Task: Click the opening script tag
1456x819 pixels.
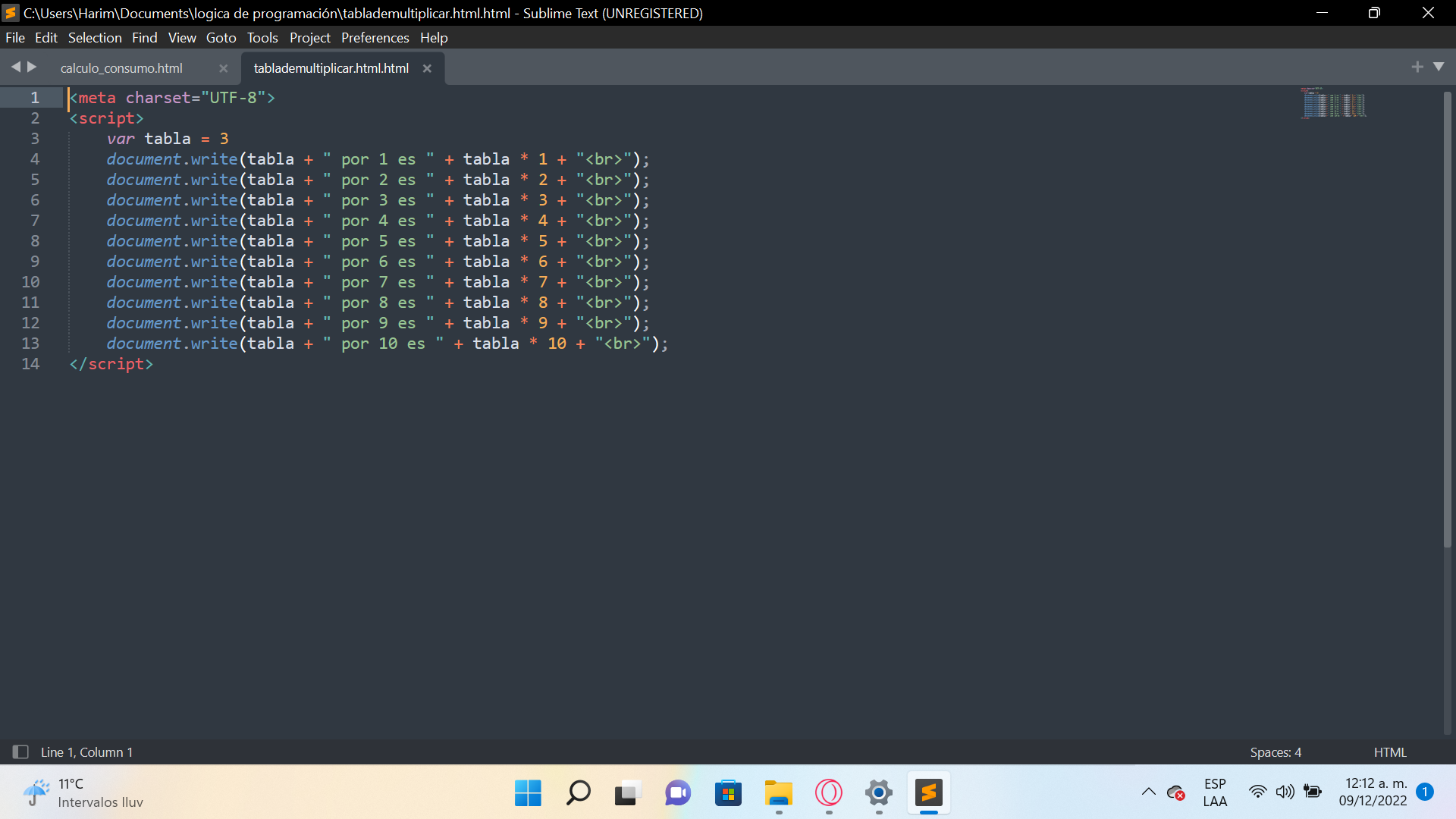Action: click(x=106, y=118)
